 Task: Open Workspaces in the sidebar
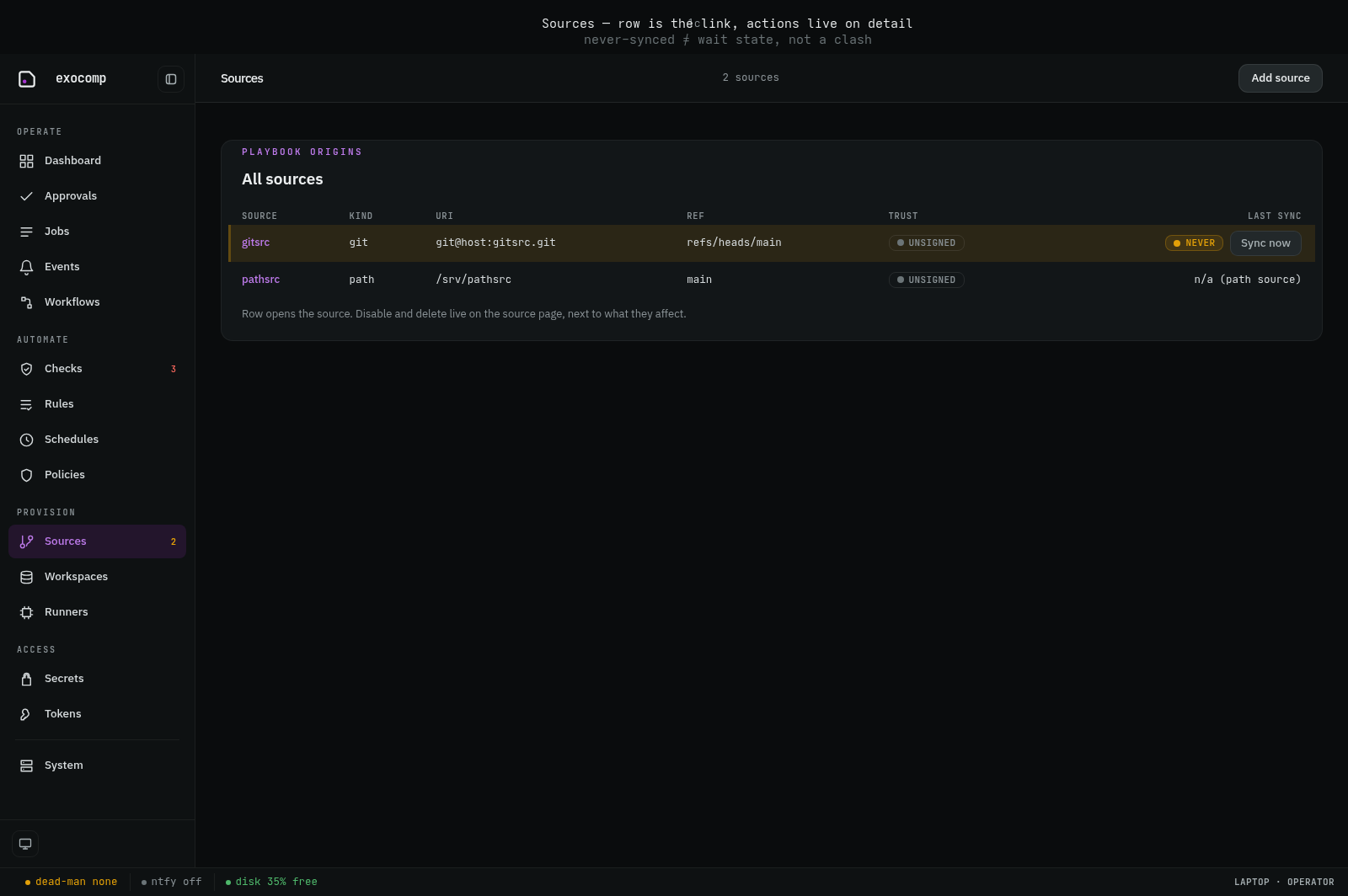[x=97, y=577]
